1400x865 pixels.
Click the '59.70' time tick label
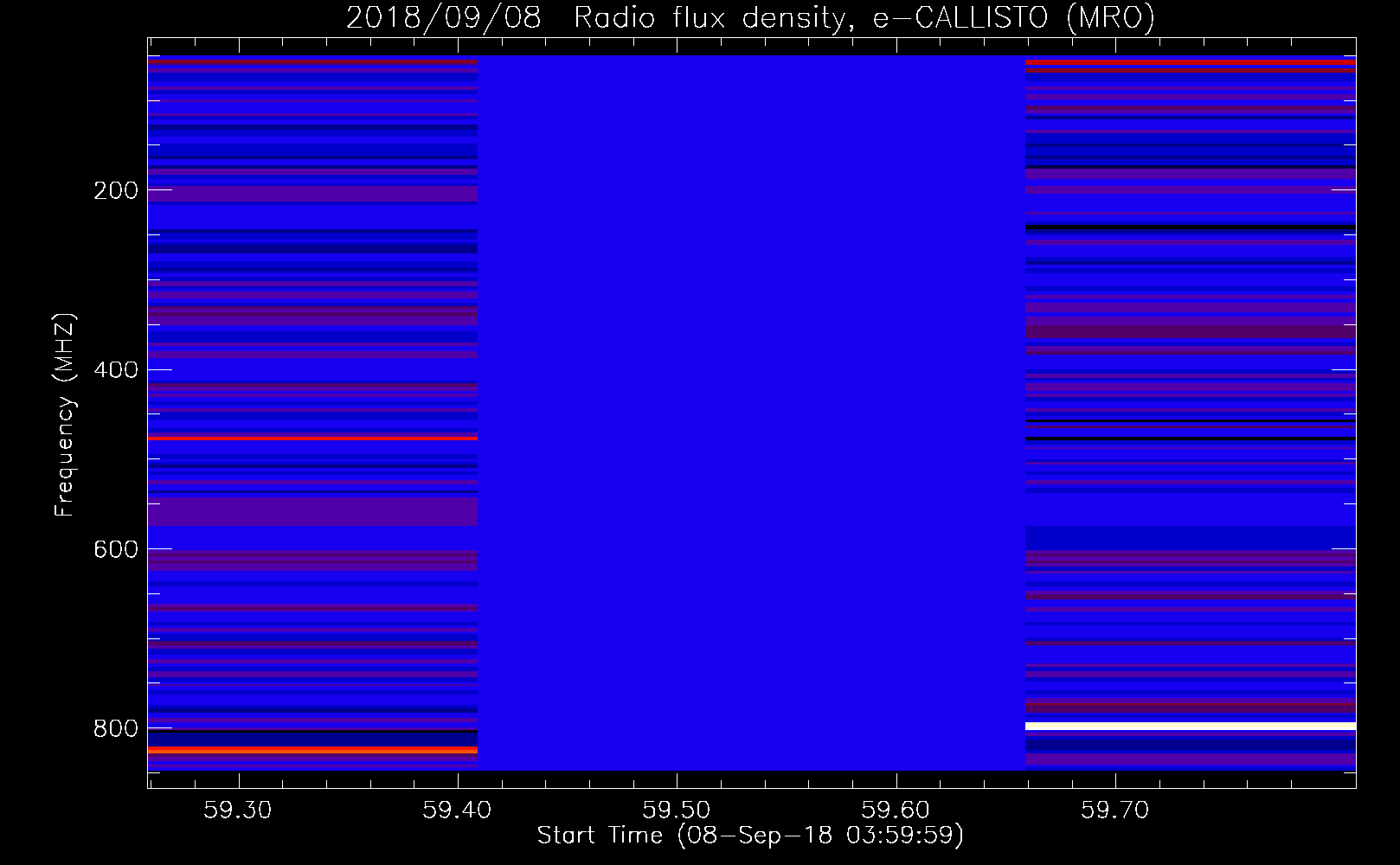pyautogui.click(x=1115, y=810)
